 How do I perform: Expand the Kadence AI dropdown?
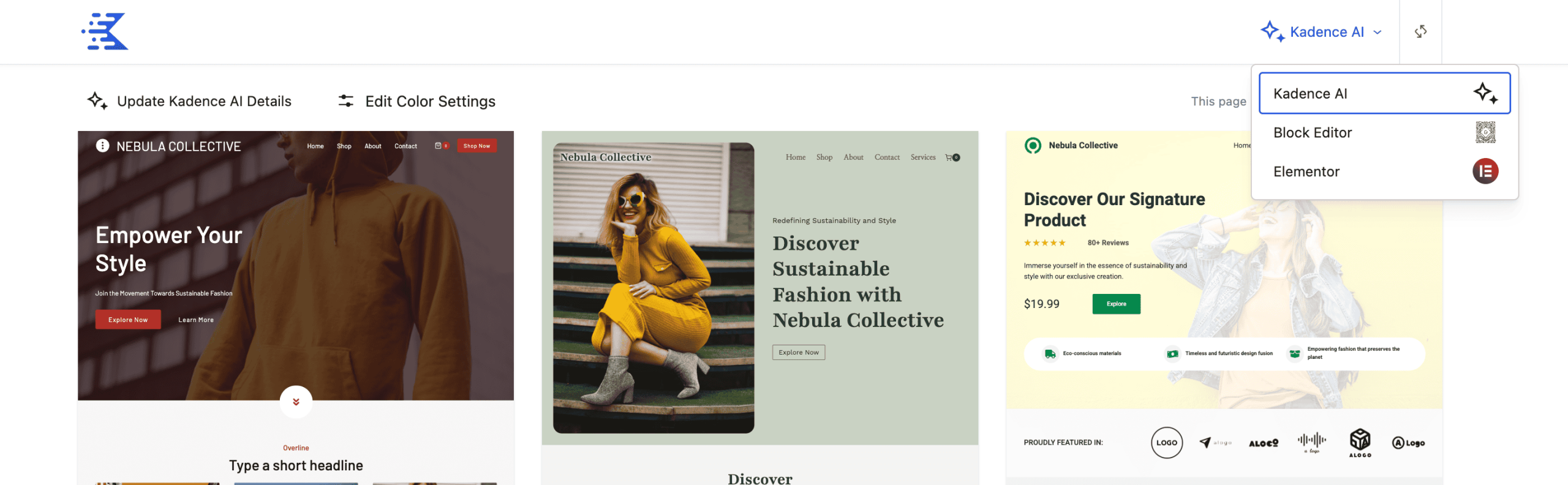pyautogui.click(x=1321, y=32)
